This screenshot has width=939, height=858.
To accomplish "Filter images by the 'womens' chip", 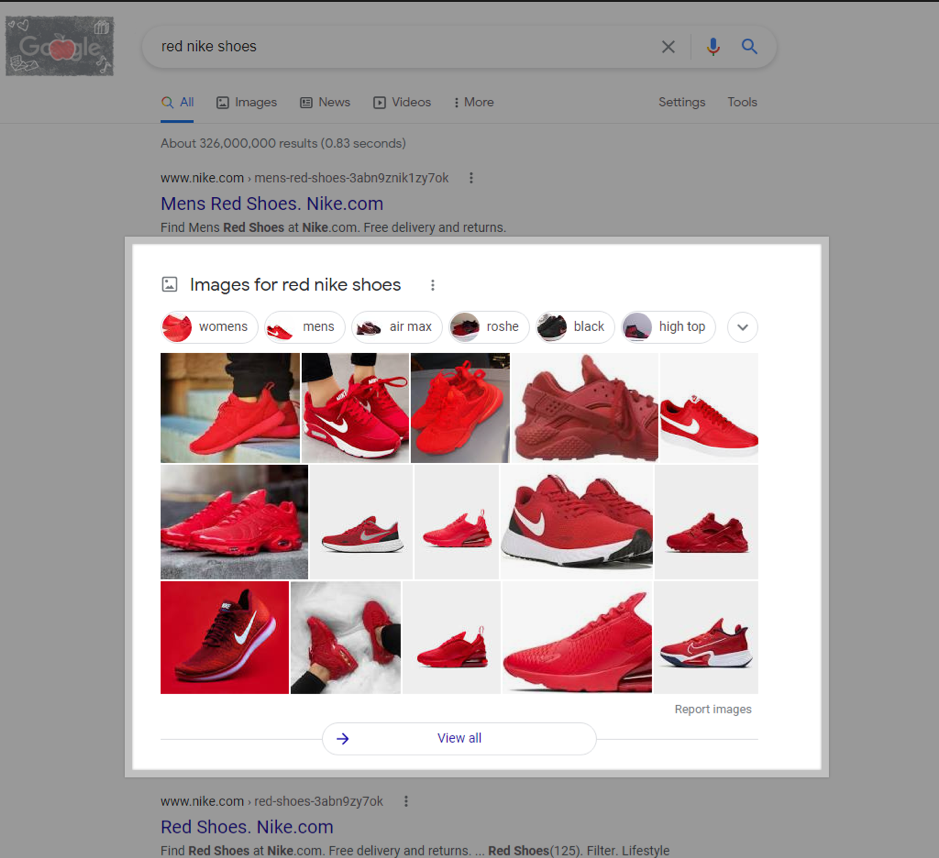I will [210, 327].
